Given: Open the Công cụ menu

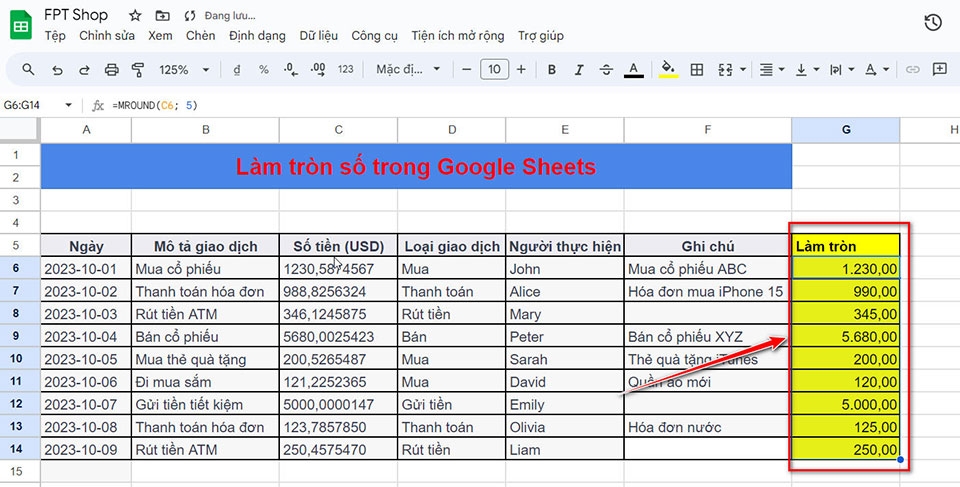Looking at the screenshot, I should tap(374, 36).
